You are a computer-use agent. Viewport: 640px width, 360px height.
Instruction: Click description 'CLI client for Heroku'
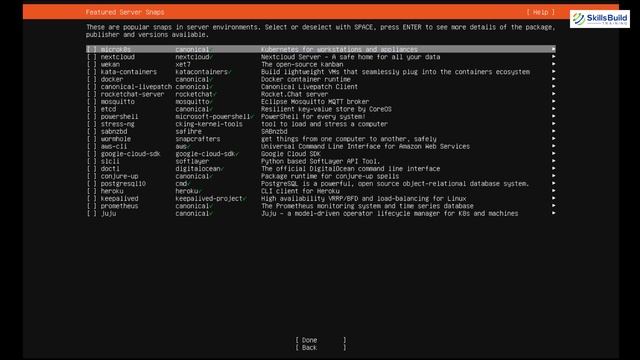300,191
